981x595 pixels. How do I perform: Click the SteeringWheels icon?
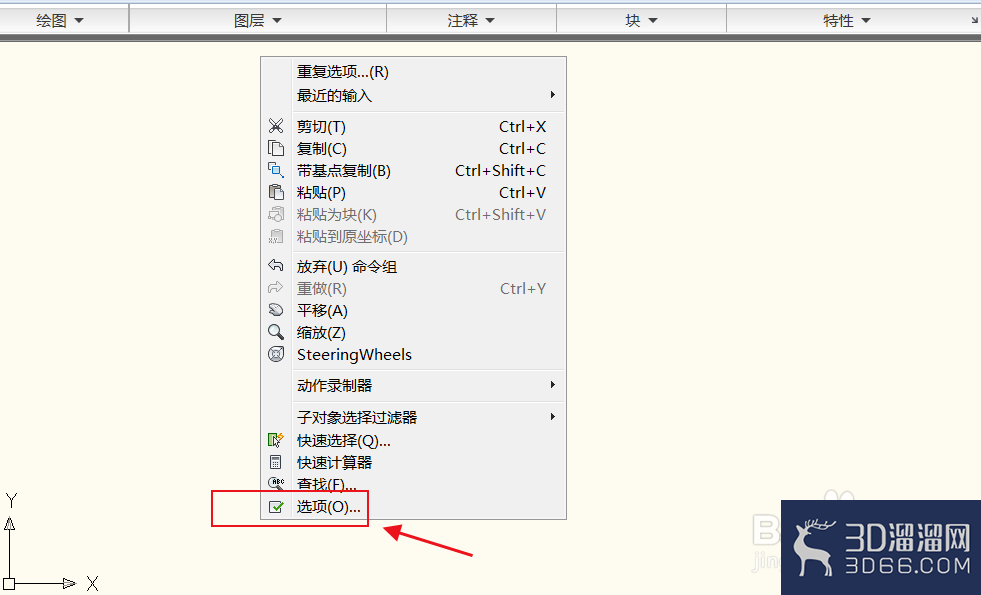276,354
